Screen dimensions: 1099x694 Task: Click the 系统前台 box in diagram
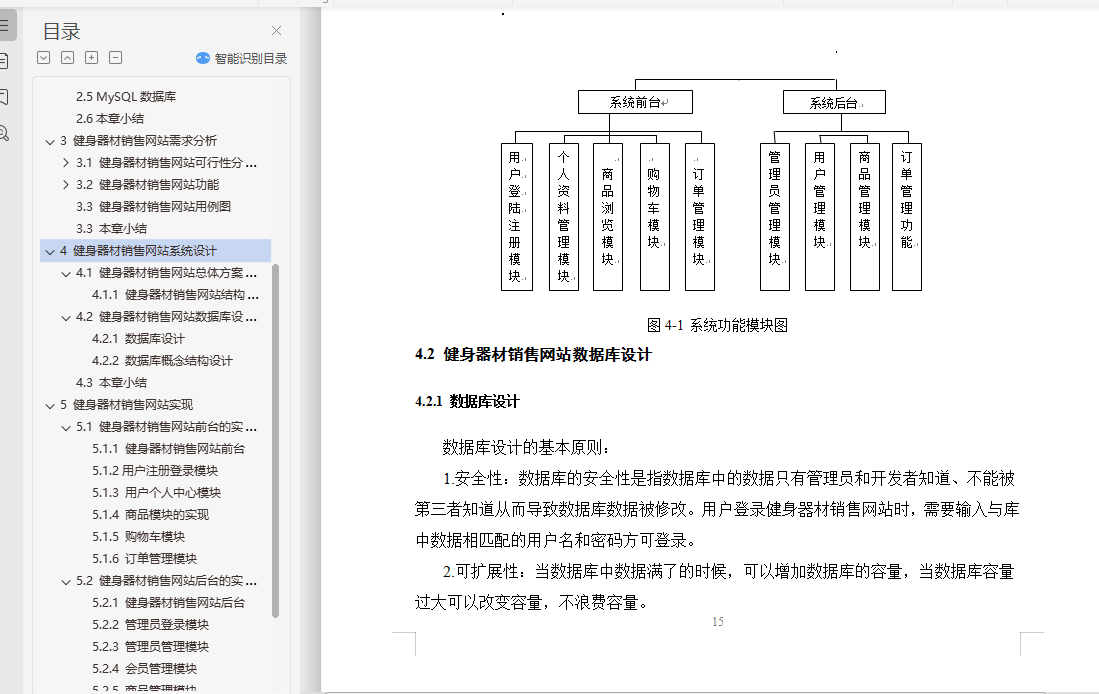click(635, 102)
